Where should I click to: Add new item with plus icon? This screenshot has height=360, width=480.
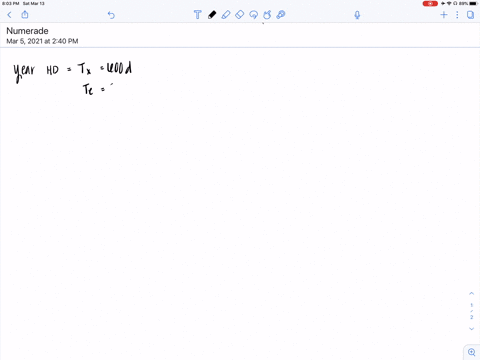click(444, 15)
